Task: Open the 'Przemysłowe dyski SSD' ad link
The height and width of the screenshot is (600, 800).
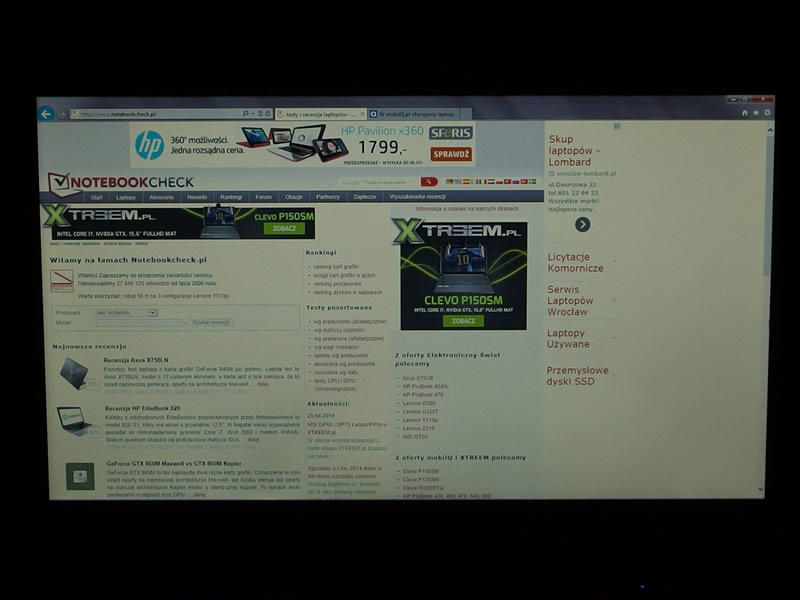Action: tap(577, 376)
